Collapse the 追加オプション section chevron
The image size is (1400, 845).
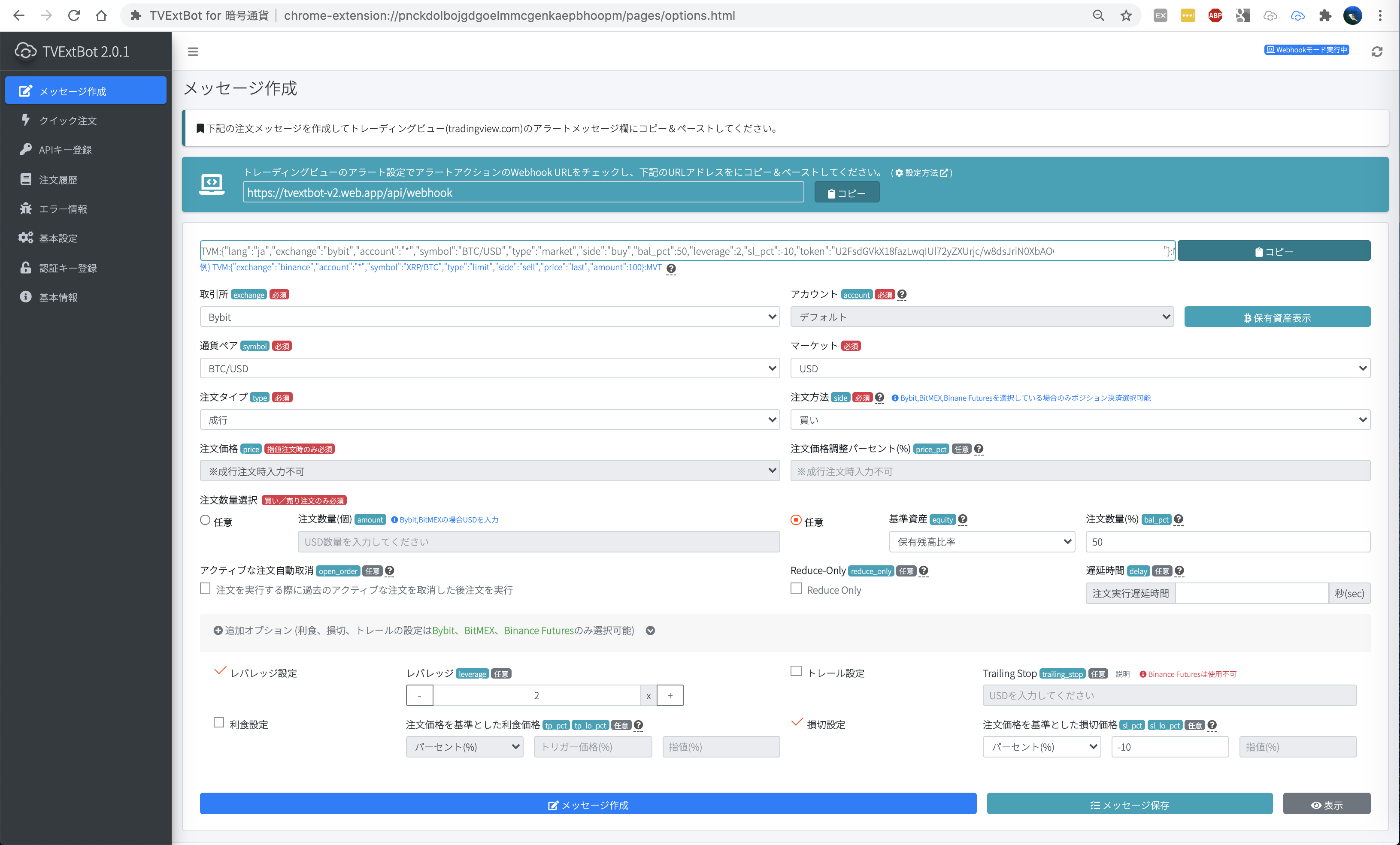click(x=650, y=631)
